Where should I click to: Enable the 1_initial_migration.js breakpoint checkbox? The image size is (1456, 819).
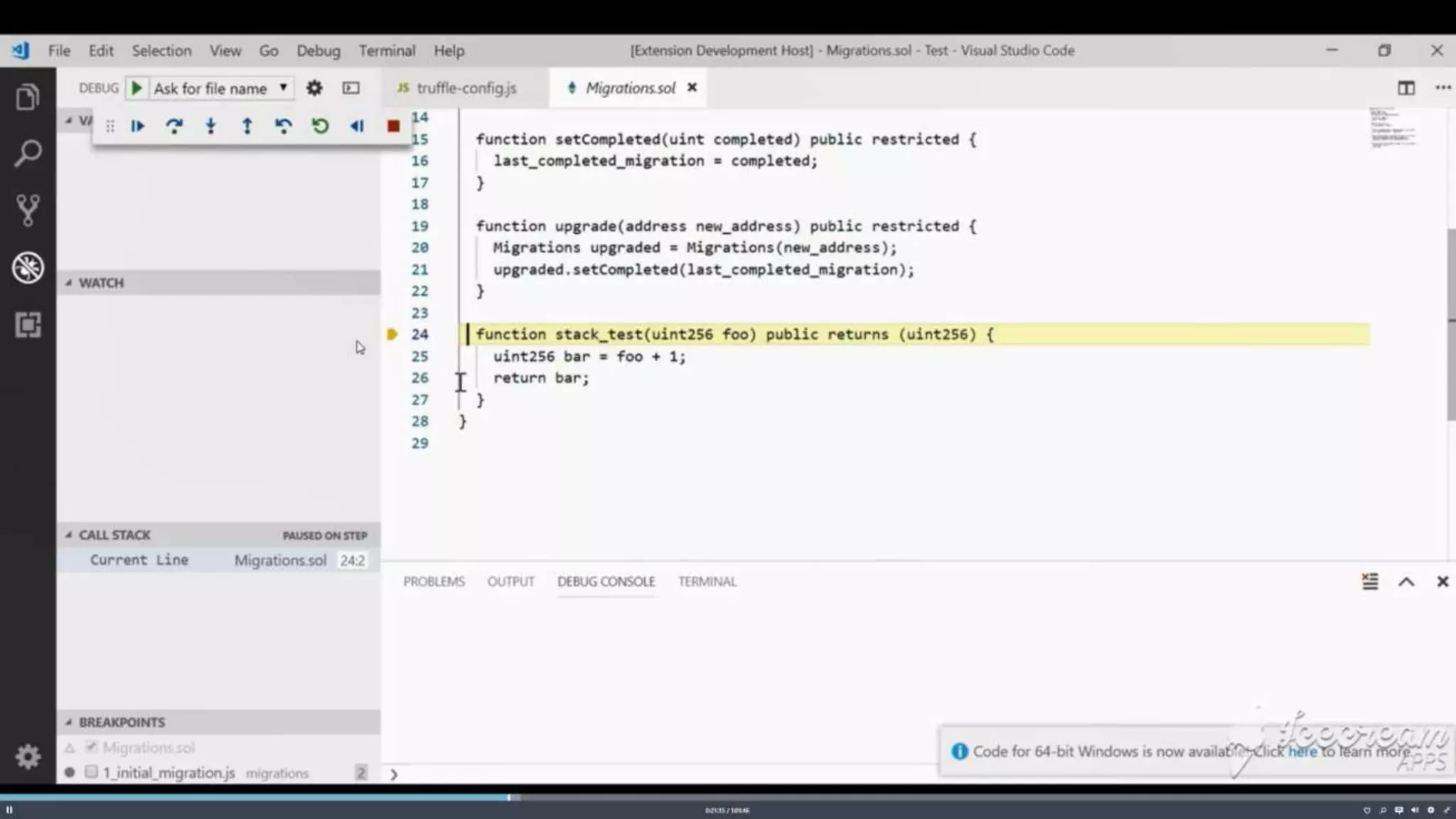tap(91, 772)
